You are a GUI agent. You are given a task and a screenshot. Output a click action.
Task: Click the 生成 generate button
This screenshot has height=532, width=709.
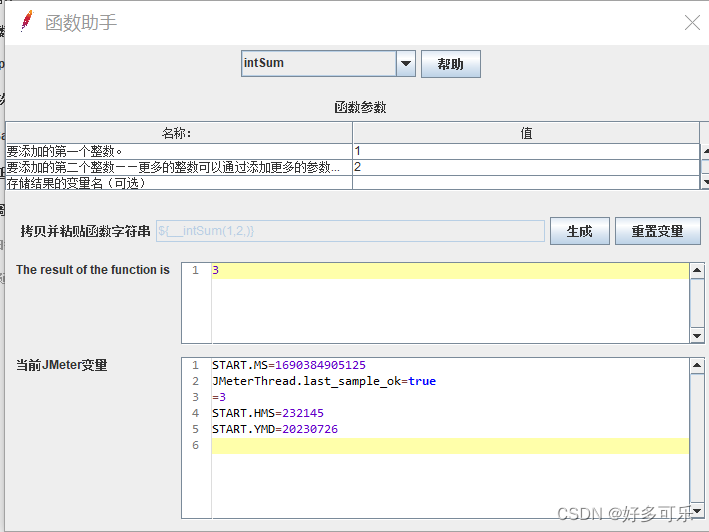click(x=579, y=231)
